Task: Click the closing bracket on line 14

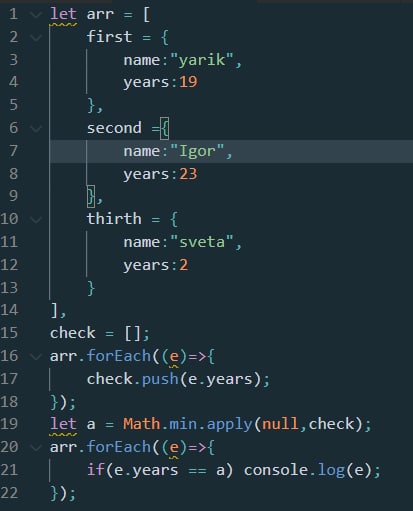Action: pyautogui.click(x=55, y=311)
